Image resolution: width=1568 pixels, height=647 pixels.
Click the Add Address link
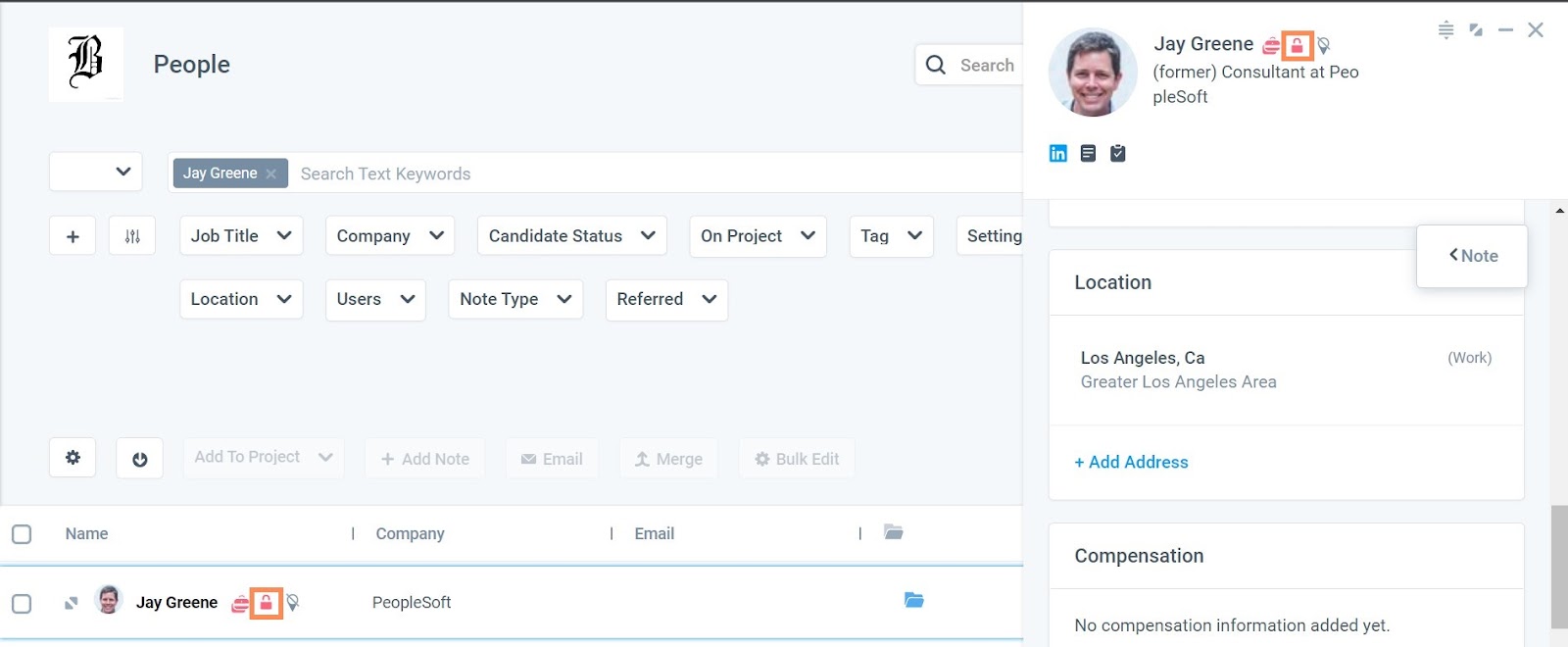1131,462
